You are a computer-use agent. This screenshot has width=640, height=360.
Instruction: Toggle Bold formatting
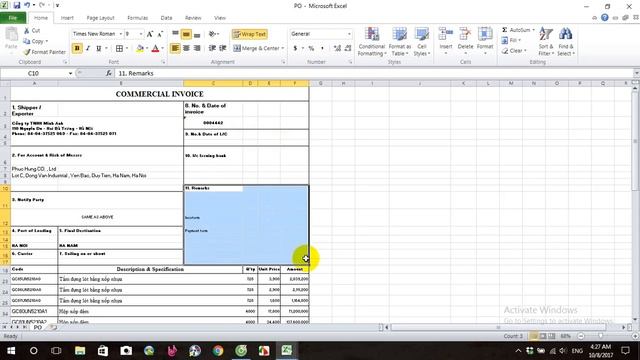[x=77, y=49]
